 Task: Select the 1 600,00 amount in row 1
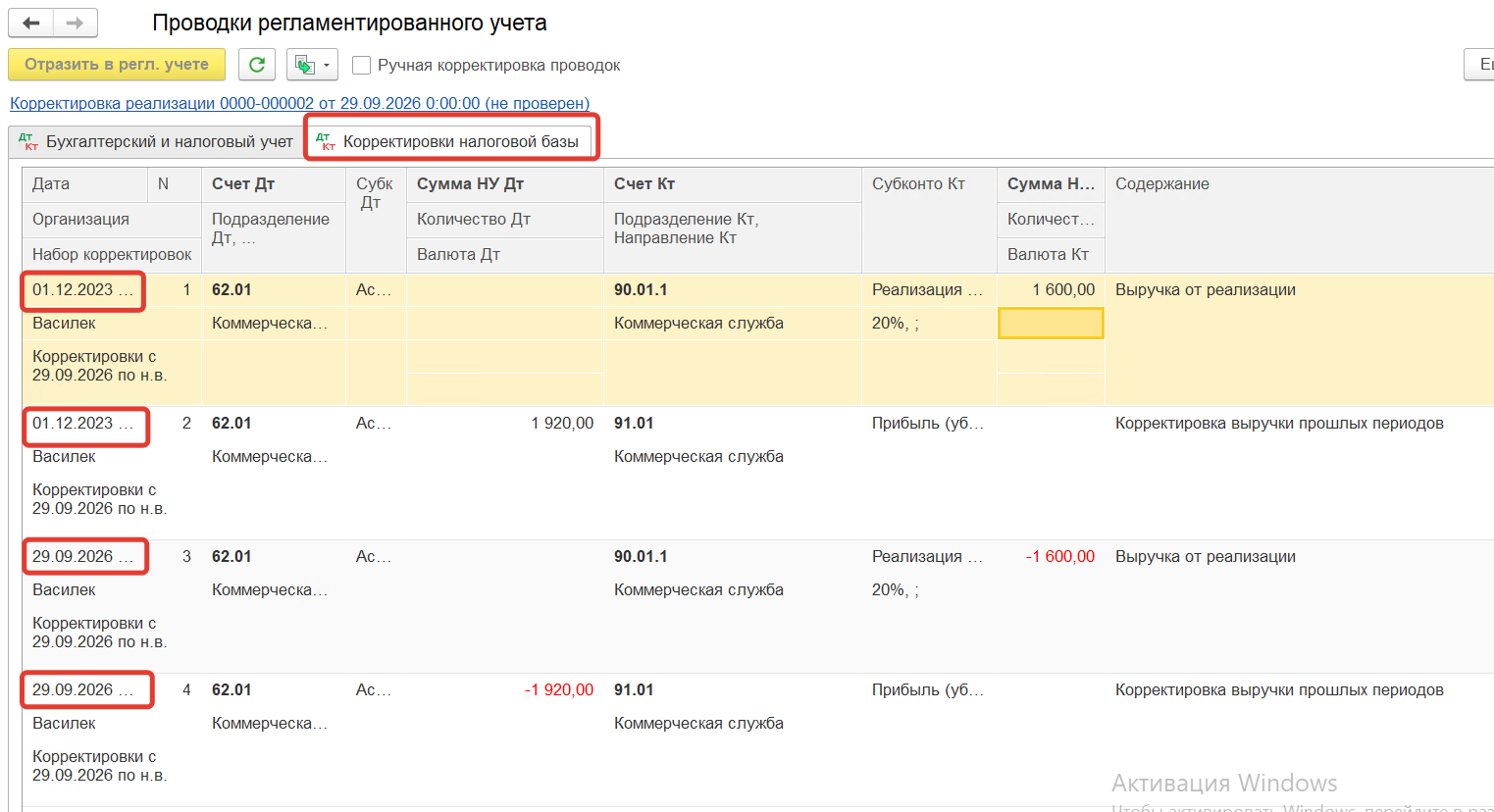1064,289
